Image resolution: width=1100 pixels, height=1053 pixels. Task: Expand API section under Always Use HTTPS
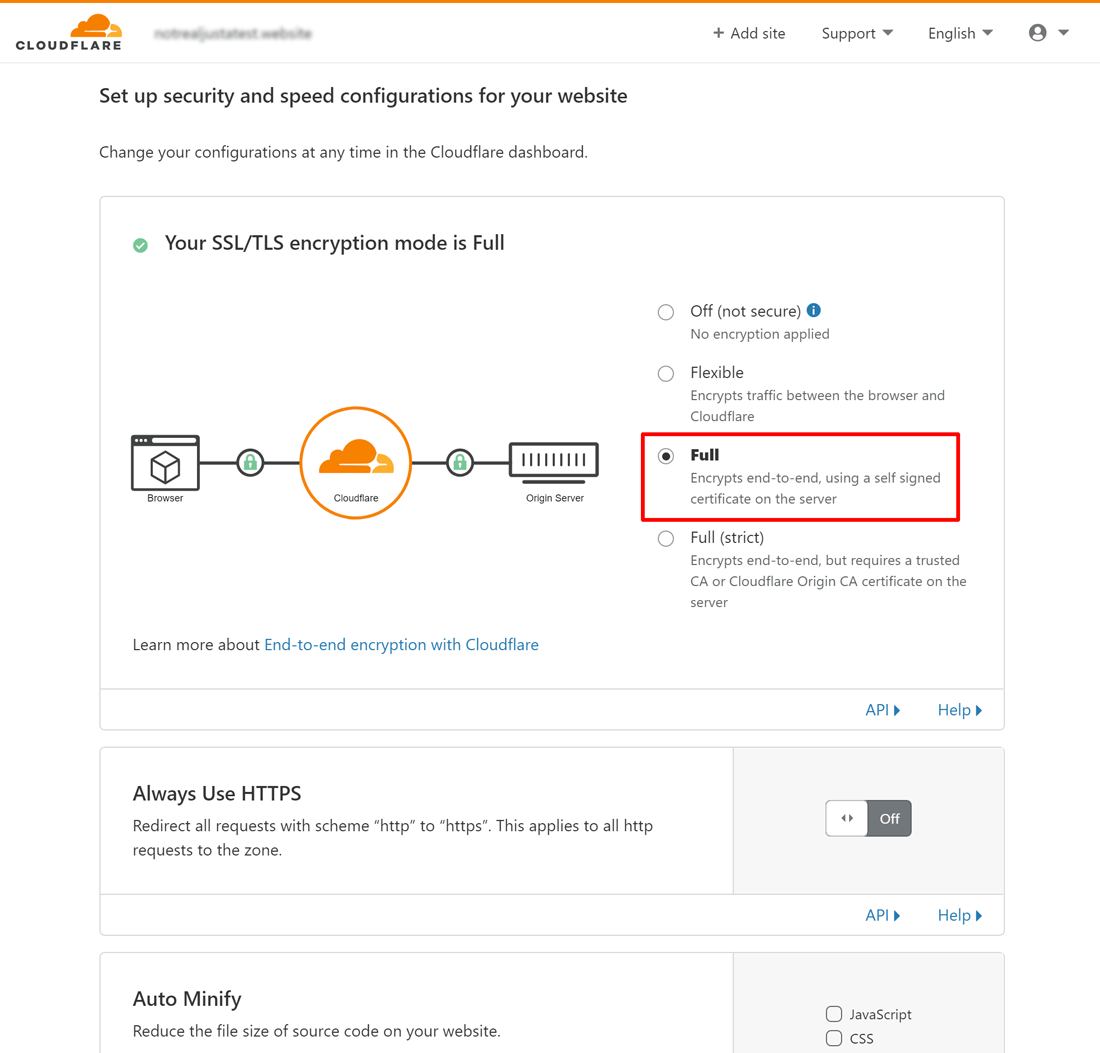tap(883, 915)
